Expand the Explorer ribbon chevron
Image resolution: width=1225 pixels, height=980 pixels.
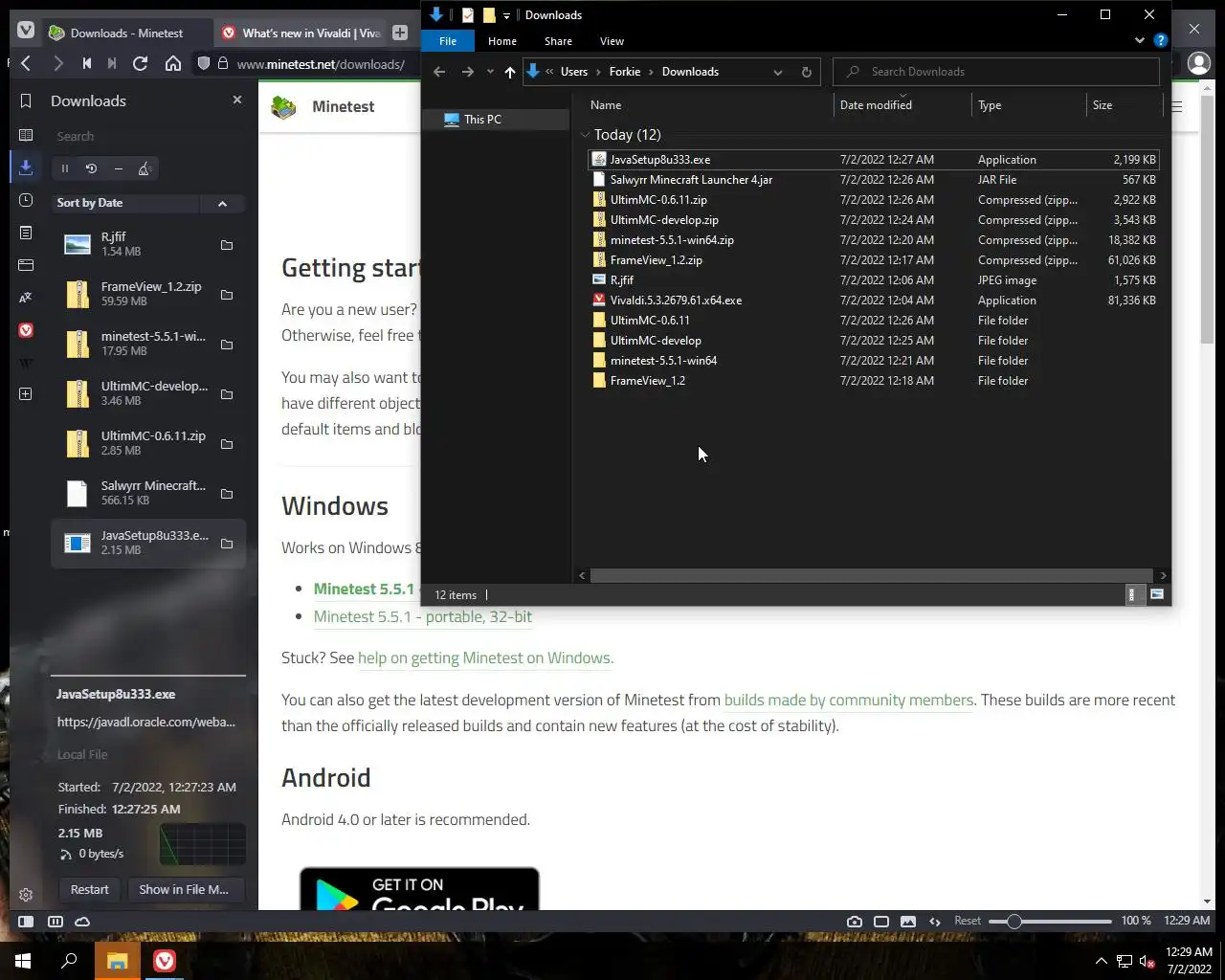(1139, 41)
